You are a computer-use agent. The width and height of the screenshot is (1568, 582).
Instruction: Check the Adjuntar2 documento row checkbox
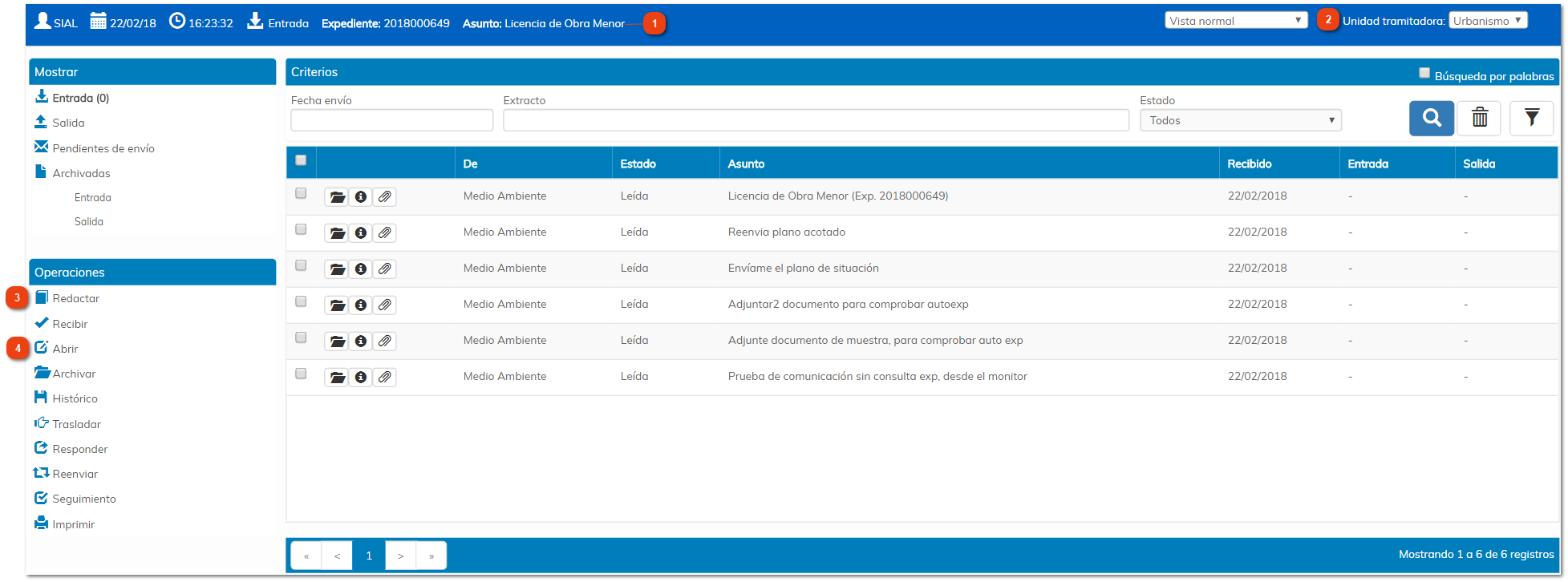click(301, 301)
